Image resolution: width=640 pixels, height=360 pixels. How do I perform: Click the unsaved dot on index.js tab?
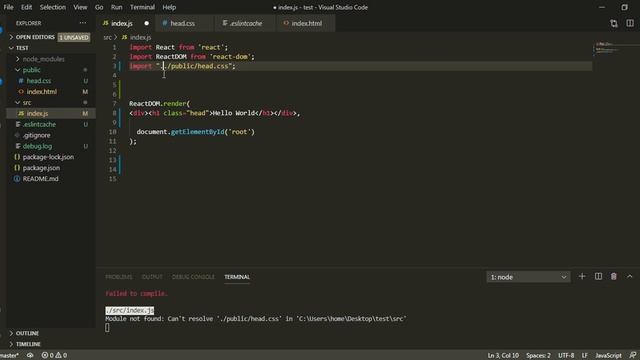(x=147, y=24)
